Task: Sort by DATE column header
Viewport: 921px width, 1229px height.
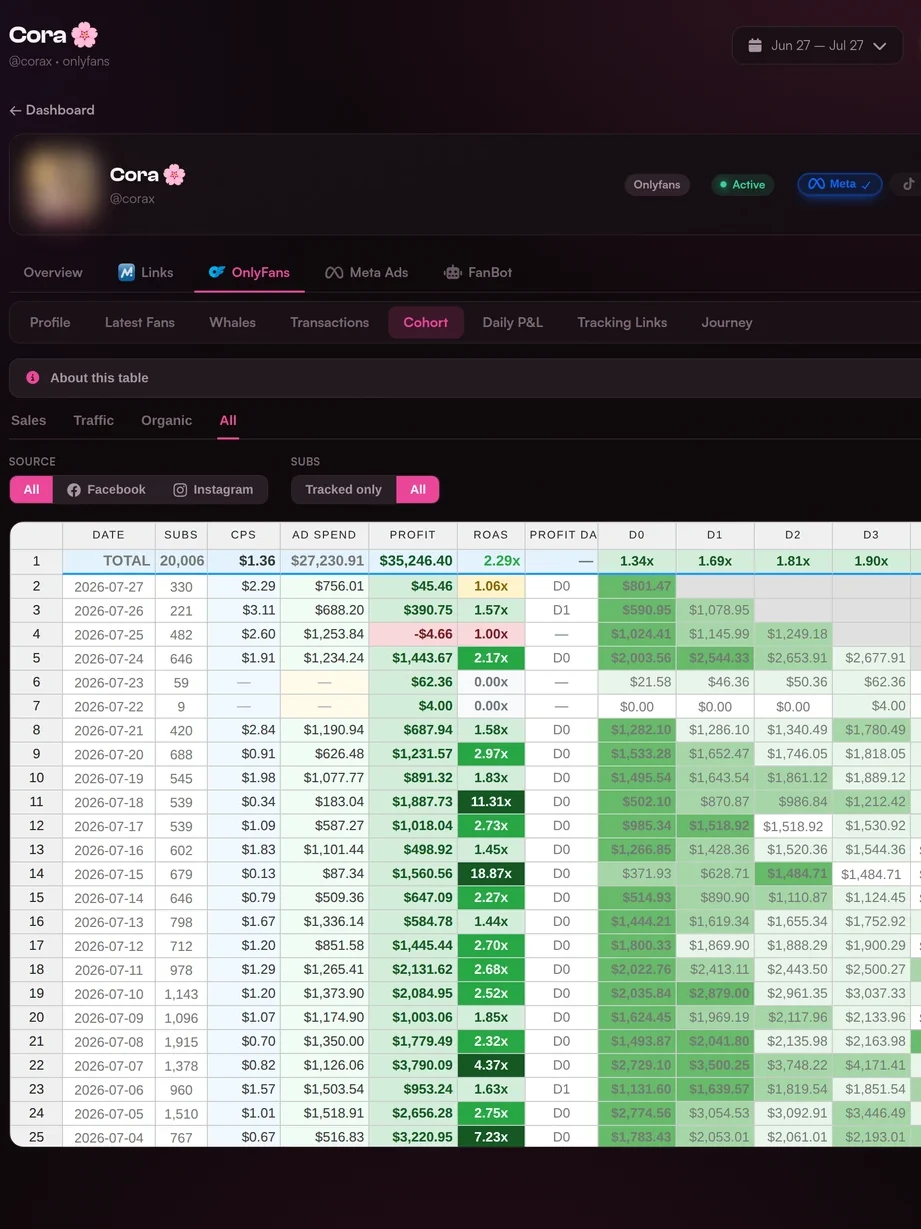Action: 109,535
